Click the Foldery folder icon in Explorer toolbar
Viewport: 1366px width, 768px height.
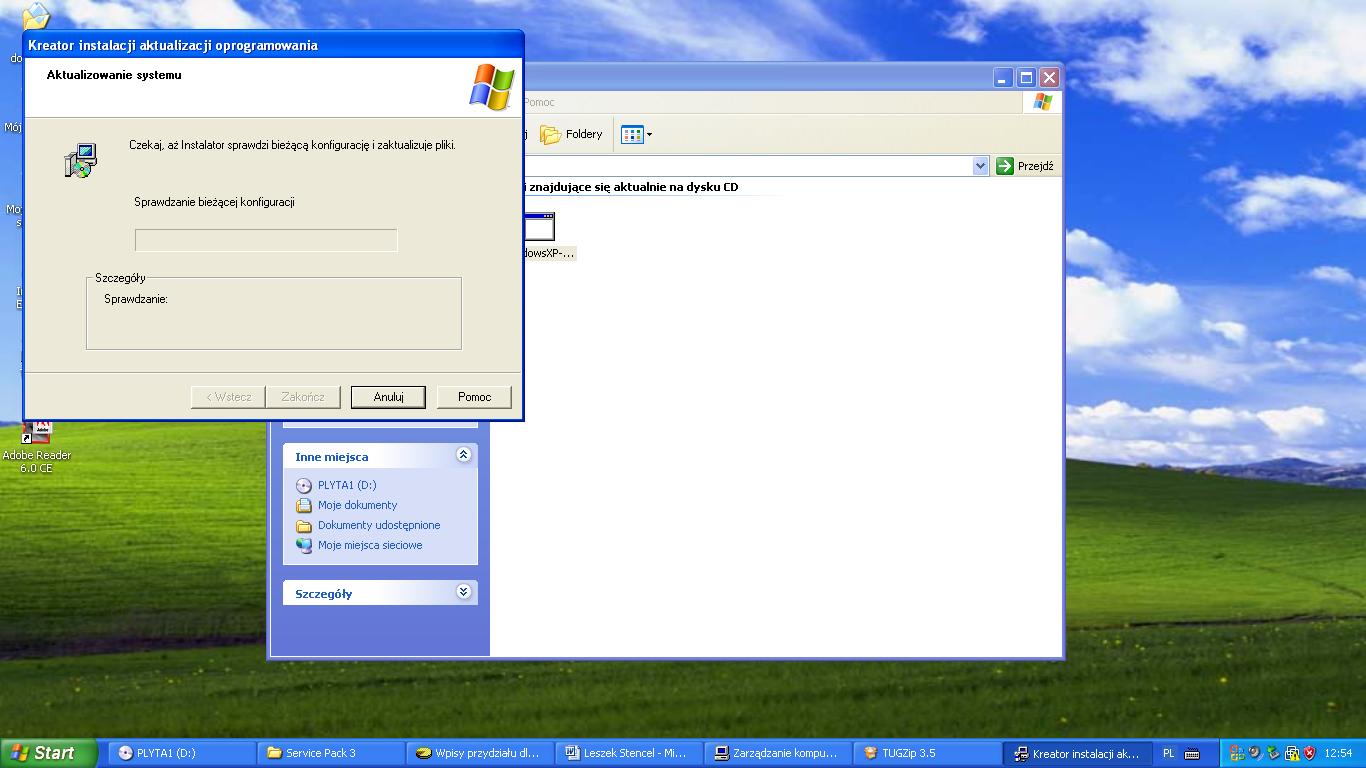tap(550, 134)
